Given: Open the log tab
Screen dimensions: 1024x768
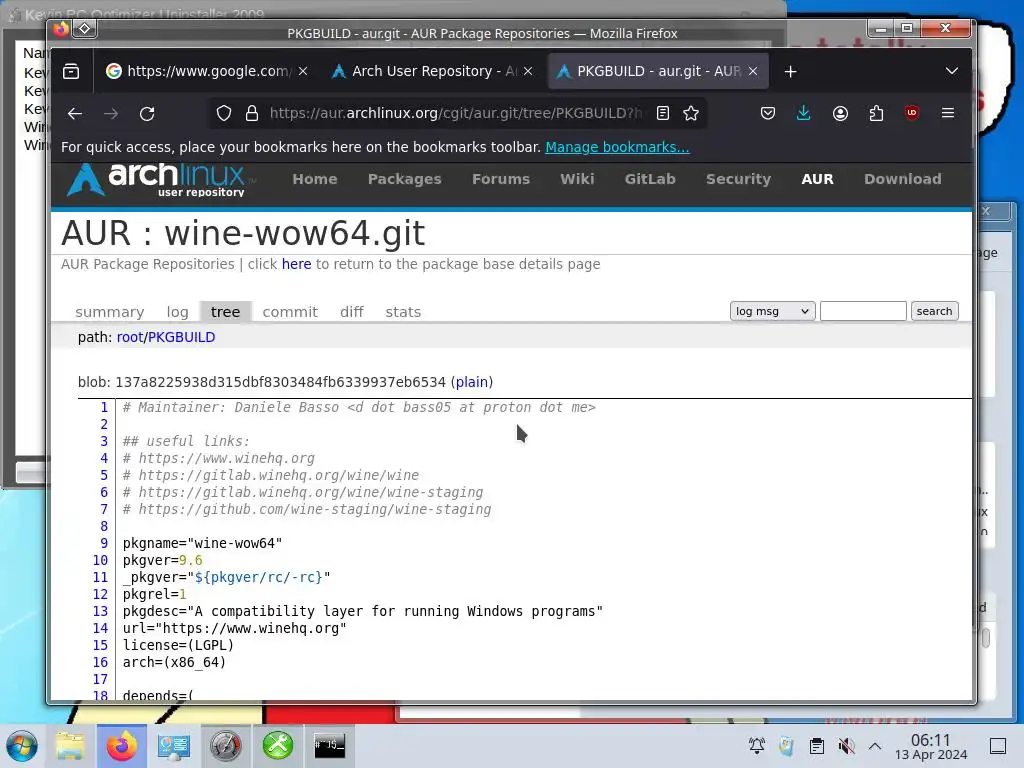Looking at the screenshot, I should [178, 312].
